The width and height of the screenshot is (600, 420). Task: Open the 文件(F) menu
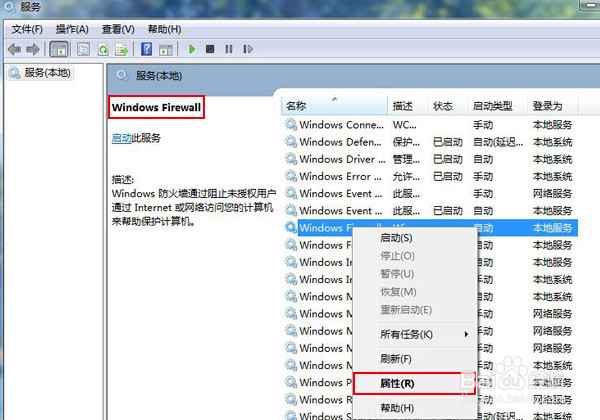point(27,29)
